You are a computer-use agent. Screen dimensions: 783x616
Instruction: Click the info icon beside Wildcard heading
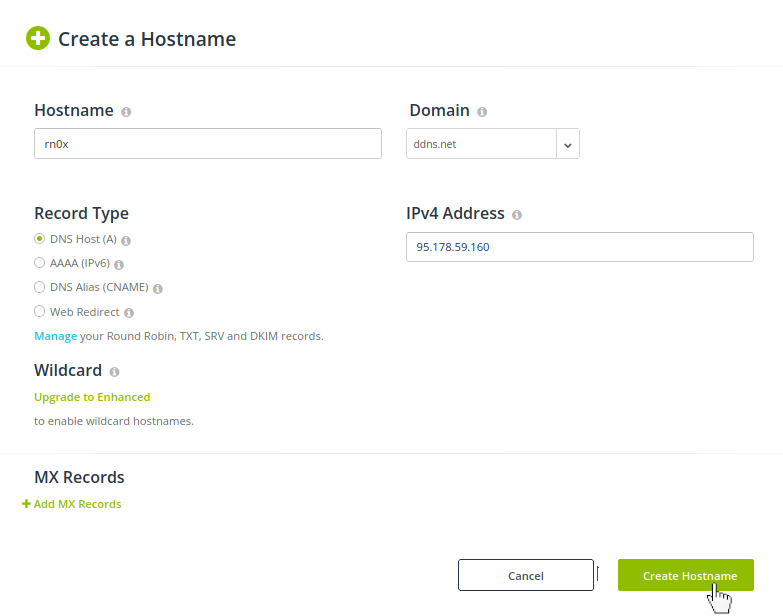(x=114, y=372)
